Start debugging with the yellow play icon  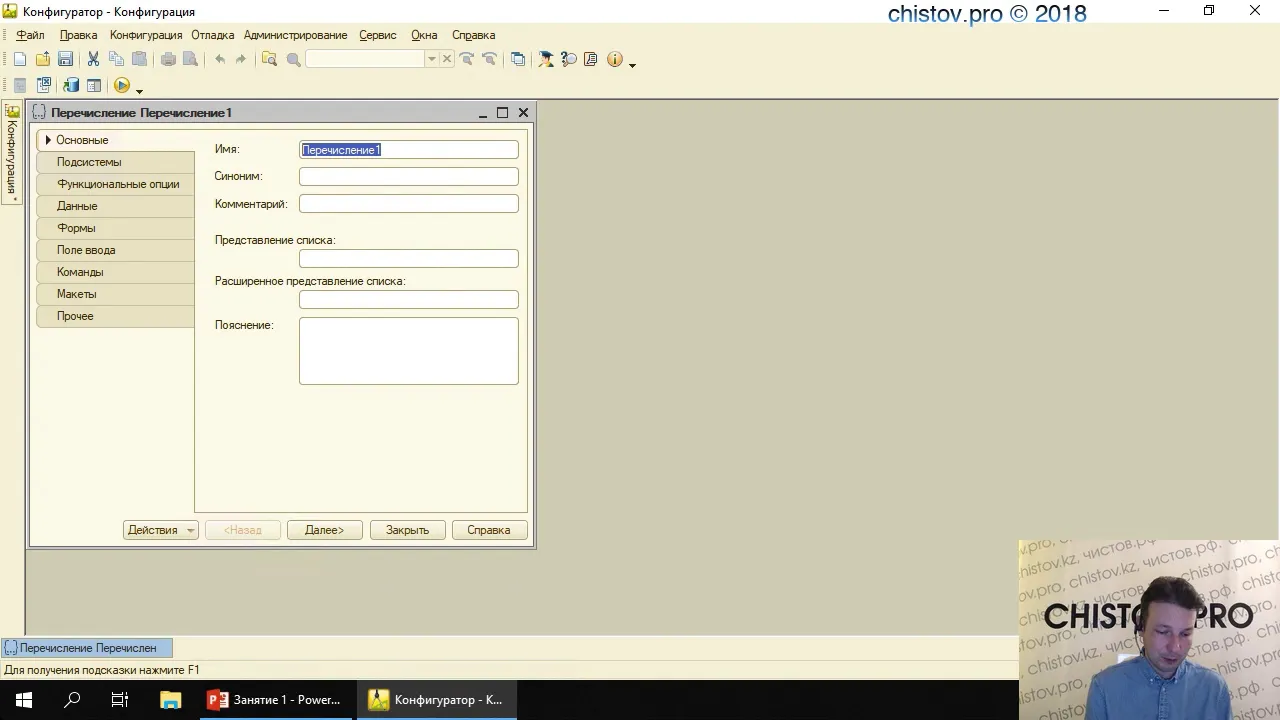coord(122,86)
